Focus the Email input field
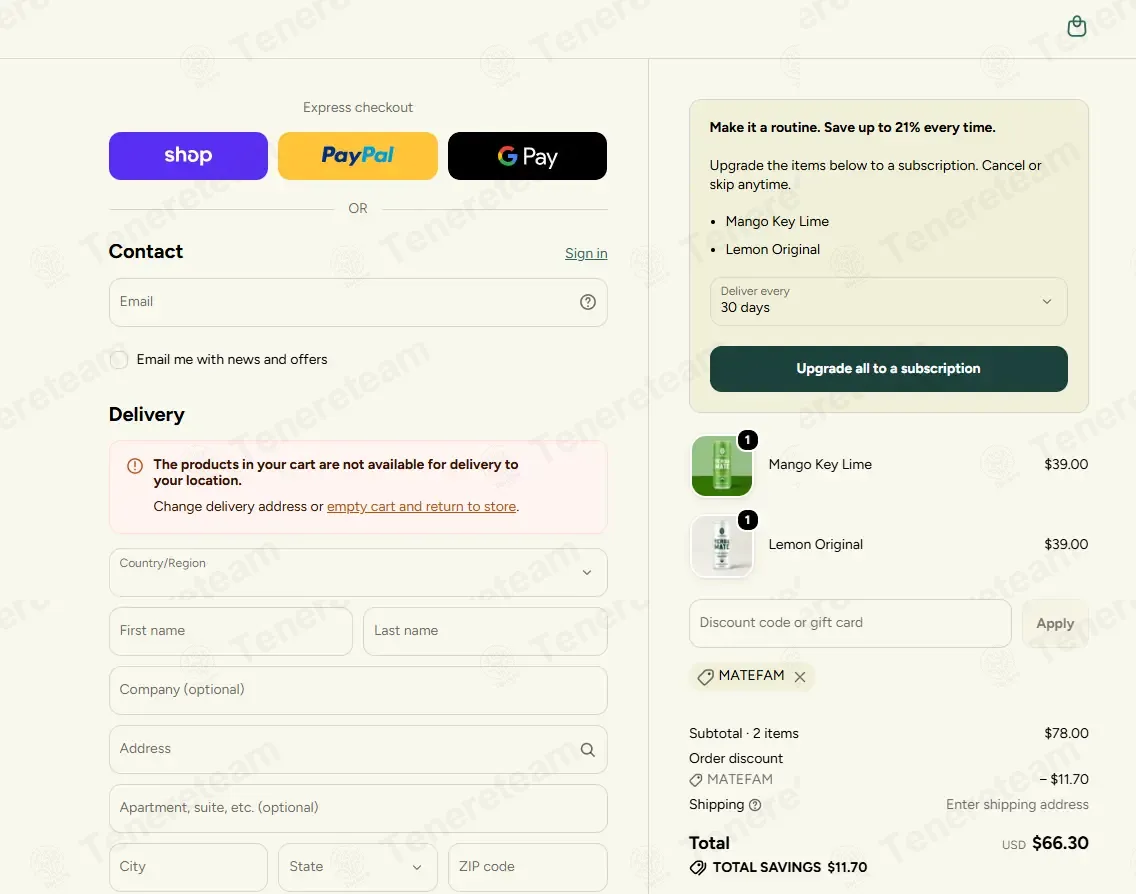1136x894 pixels. click(358, 302)
